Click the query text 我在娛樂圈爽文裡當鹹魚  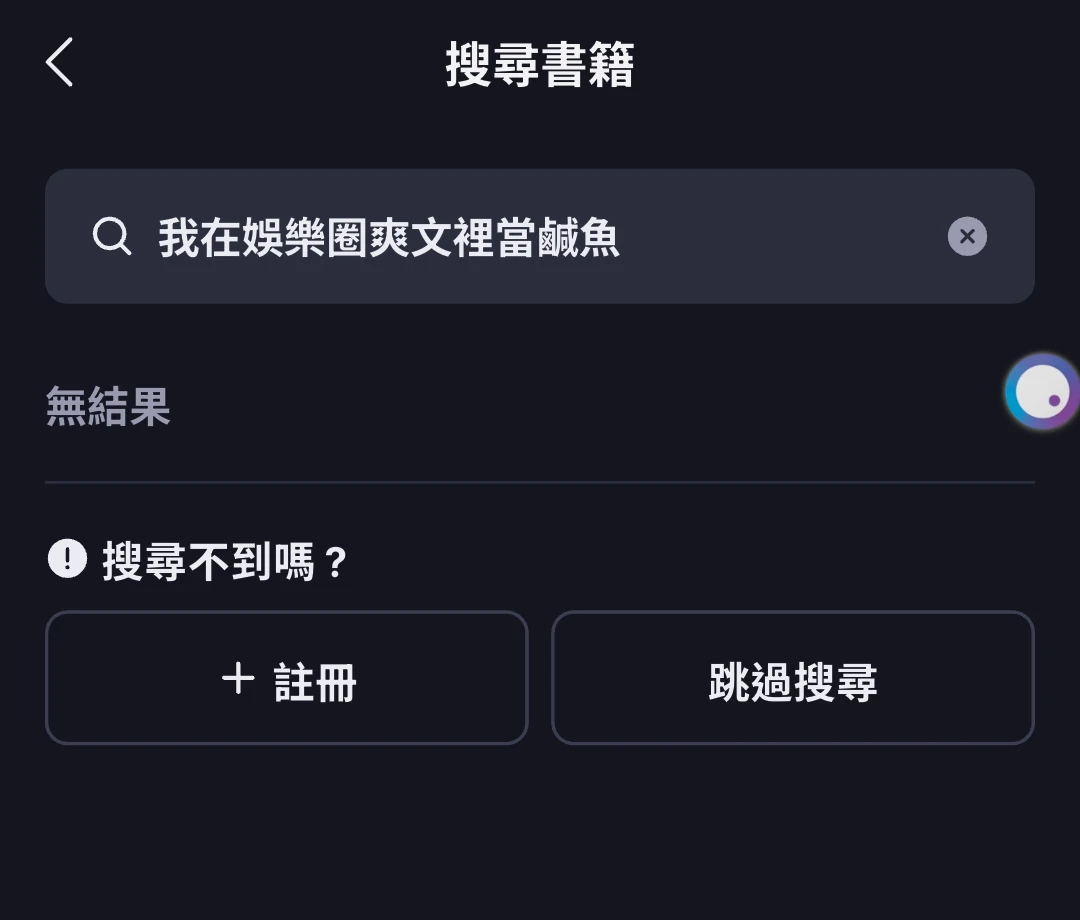(x=388, y=238)
